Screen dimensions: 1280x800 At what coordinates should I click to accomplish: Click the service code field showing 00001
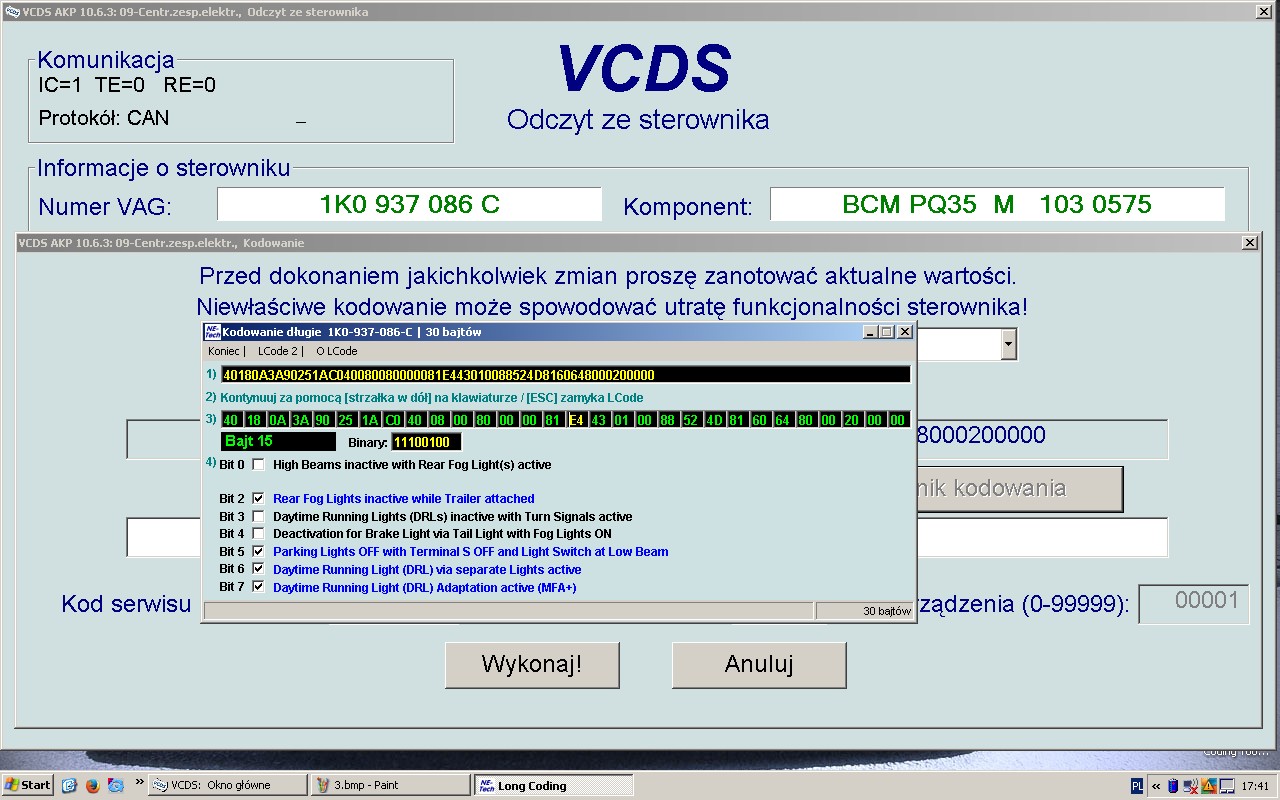click(x=1194, y=603)
